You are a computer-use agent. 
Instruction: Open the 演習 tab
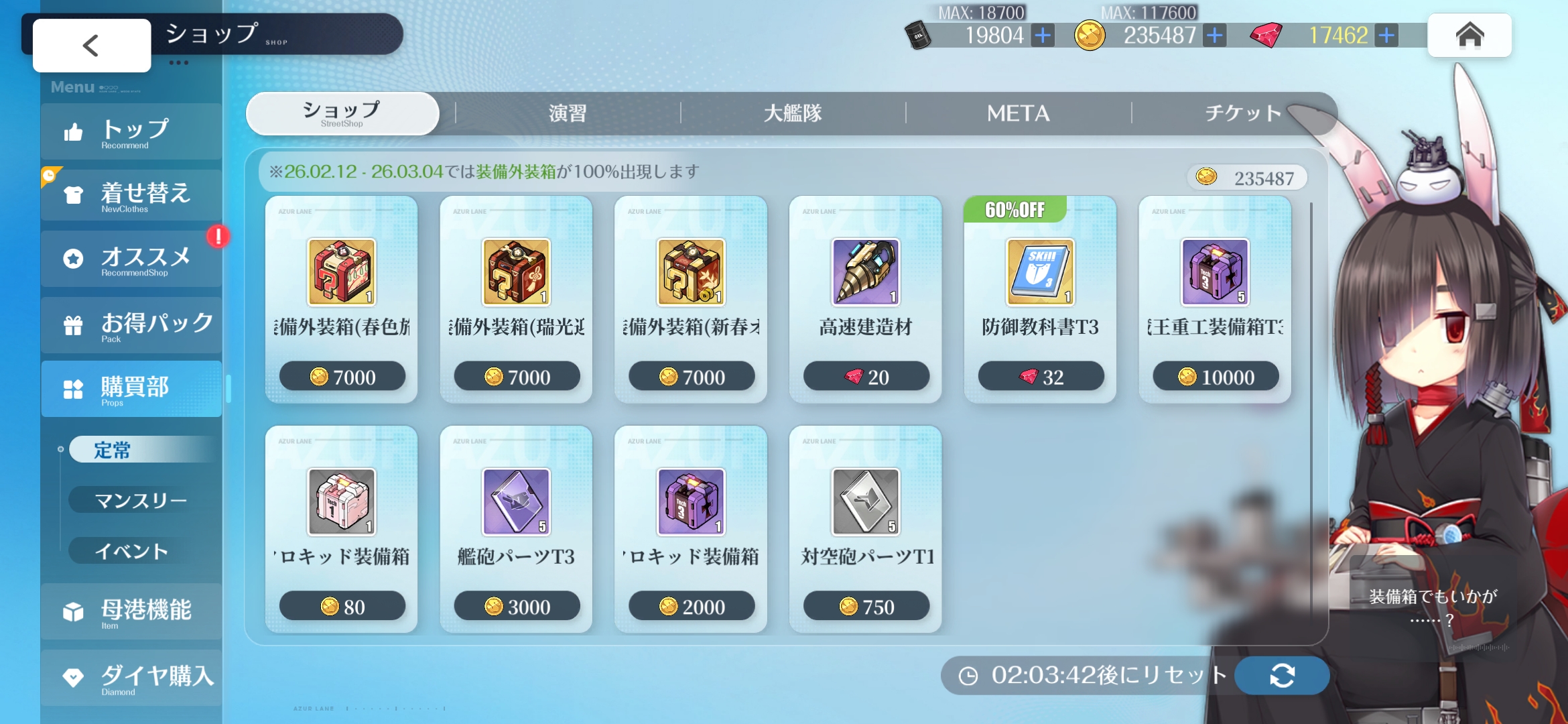coord(568,113)
